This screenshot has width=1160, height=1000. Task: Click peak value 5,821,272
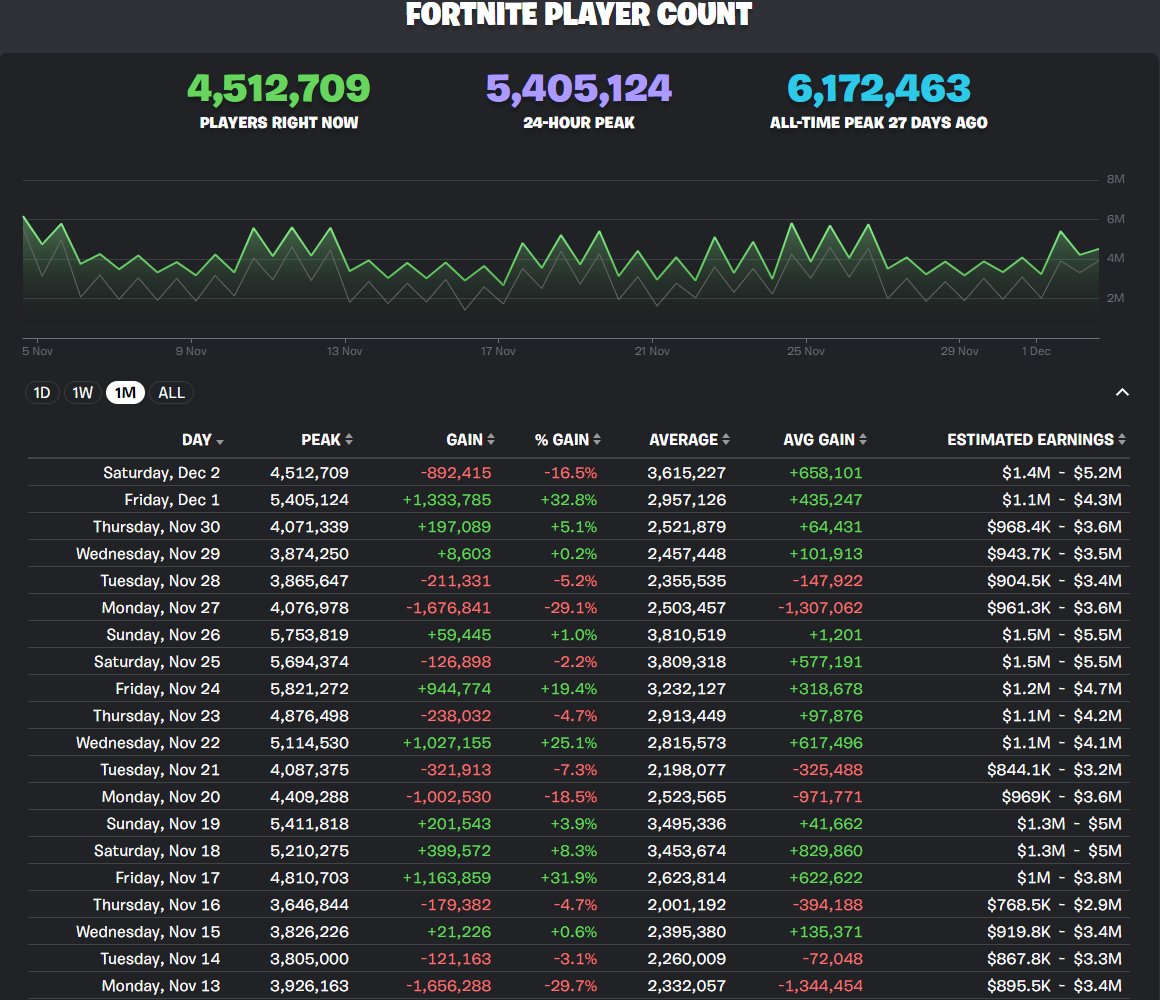(309, 689)
